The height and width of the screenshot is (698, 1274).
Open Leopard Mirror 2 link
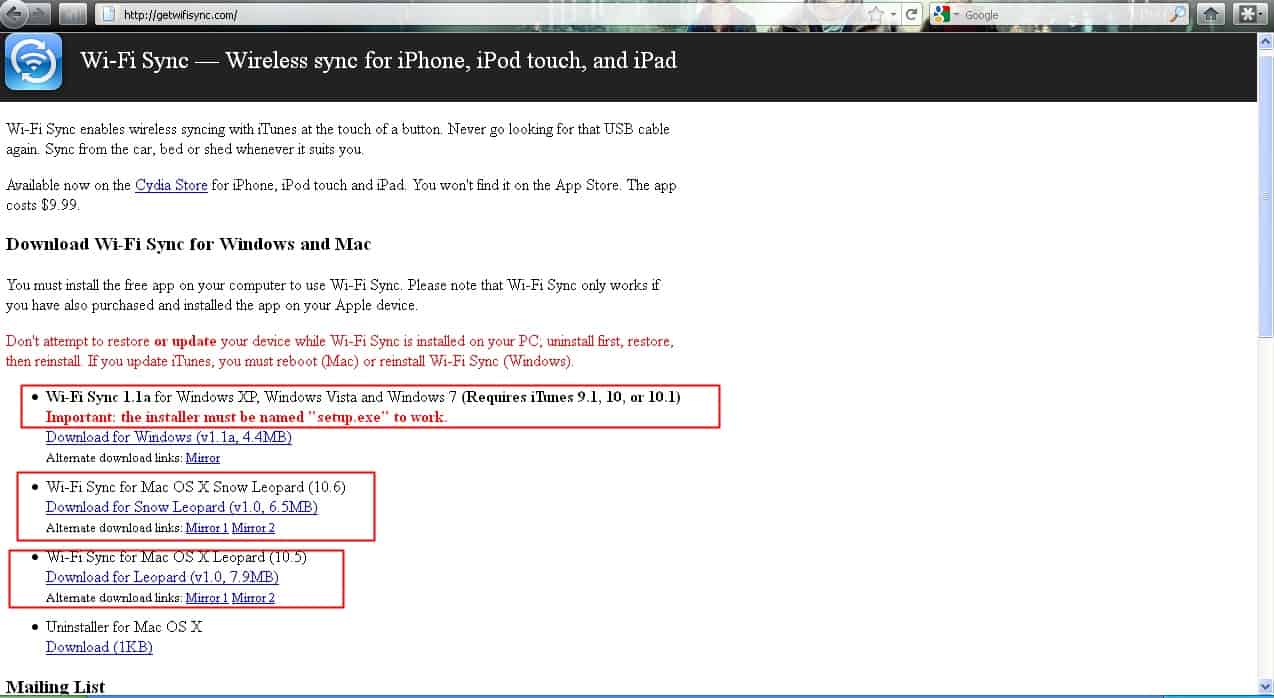(253, 598)
